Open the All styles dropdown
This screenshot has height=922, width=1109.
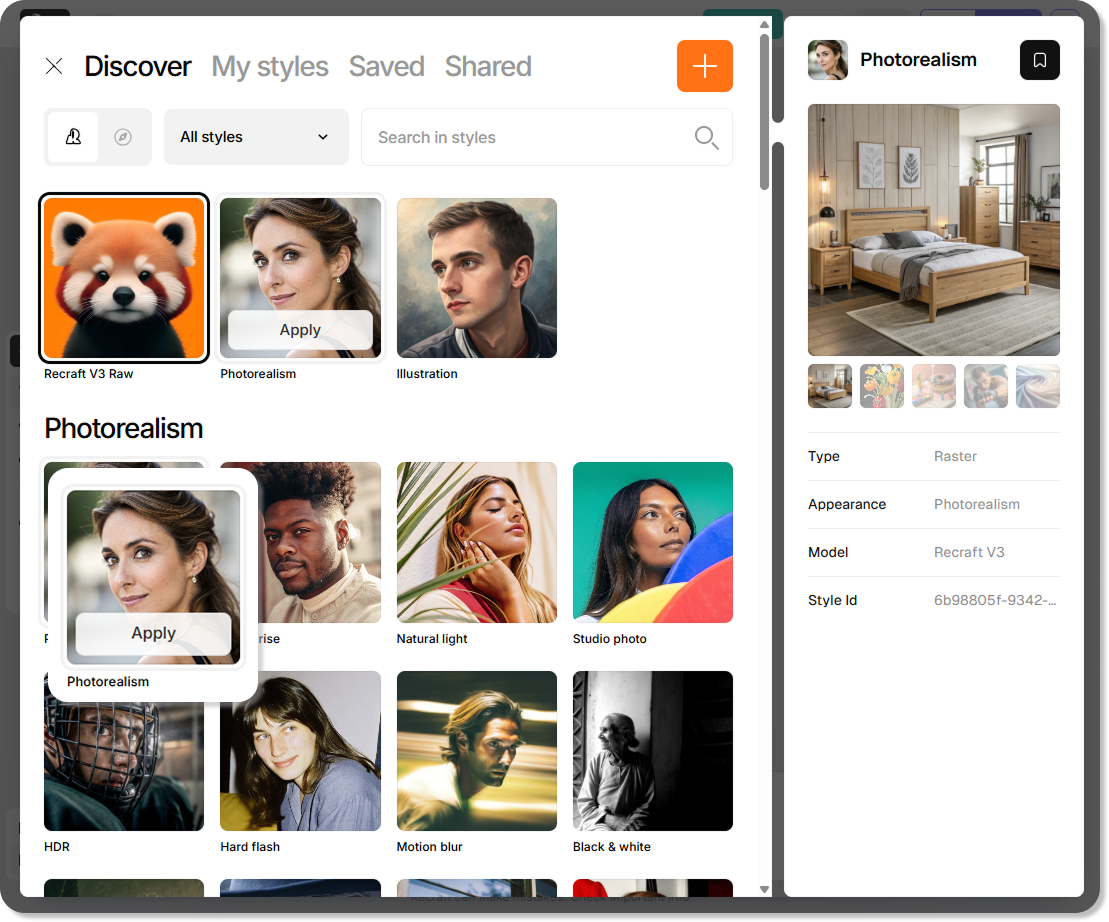coord(255,137)
